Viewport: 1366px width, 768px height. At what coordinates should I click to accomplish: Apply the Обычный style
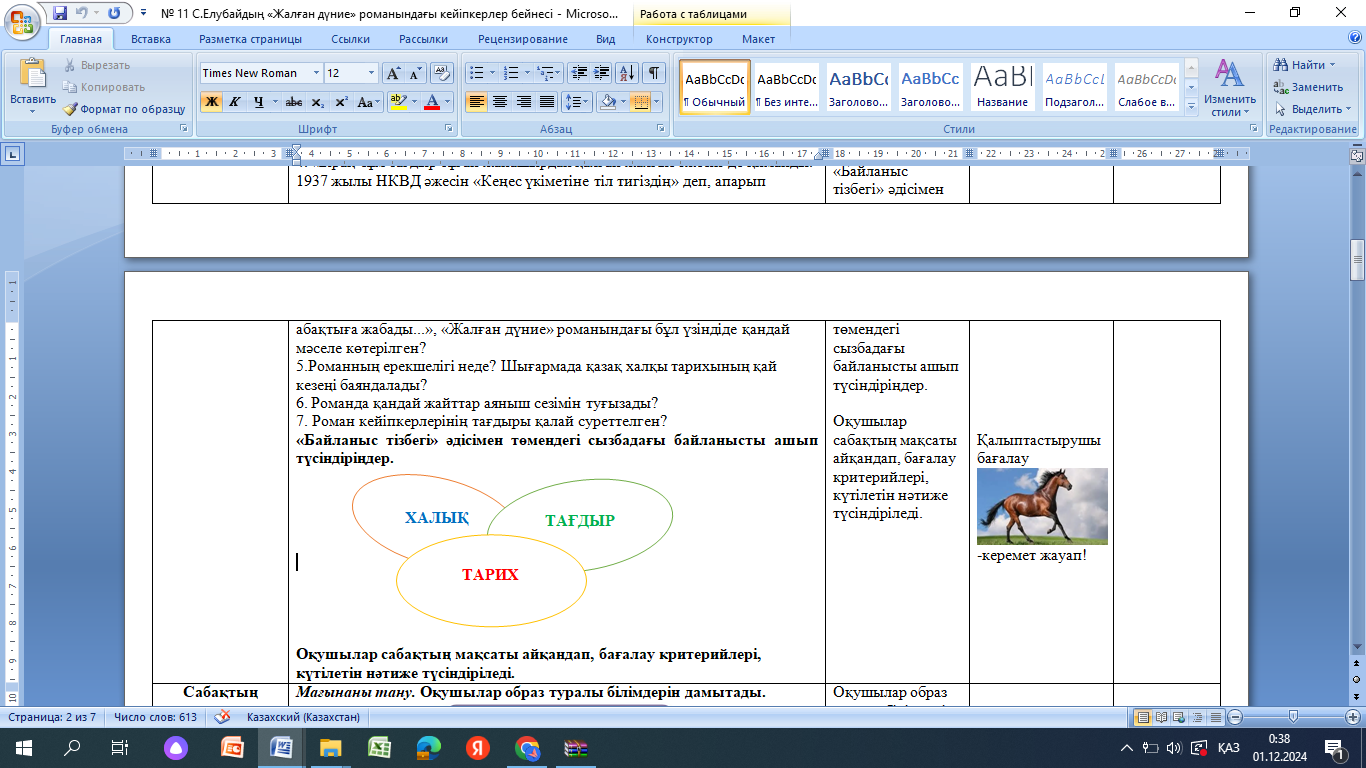pos(714,88)
